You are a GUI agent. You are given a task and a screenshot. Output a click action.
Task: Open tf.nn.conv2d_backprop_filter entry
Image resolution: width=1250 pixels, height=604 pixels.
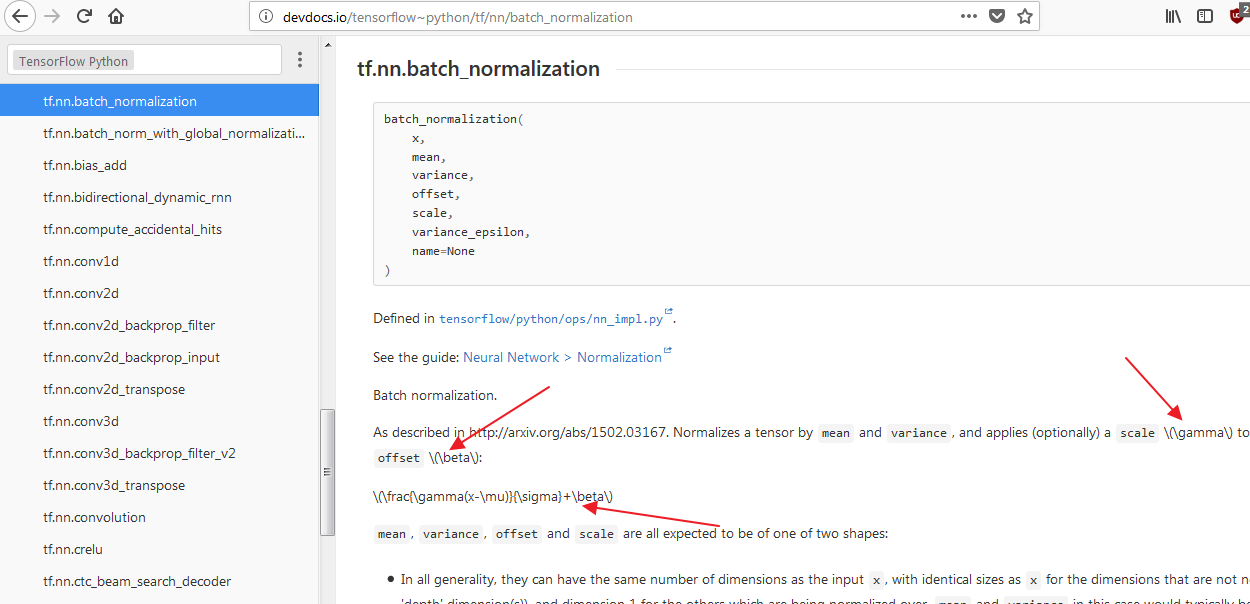(159, 325)
